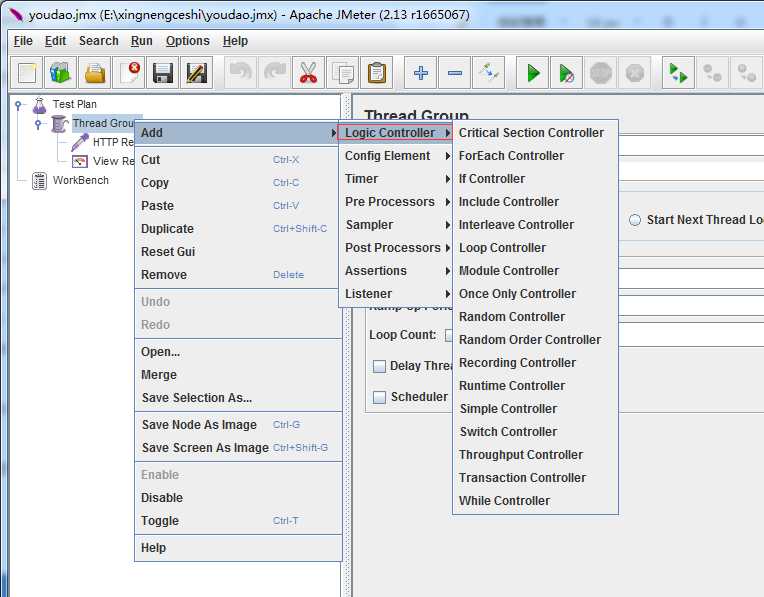This screenshot has width=764, height=597.
Task: Start the test with the green play icon
Action: (x=533, y=73)
